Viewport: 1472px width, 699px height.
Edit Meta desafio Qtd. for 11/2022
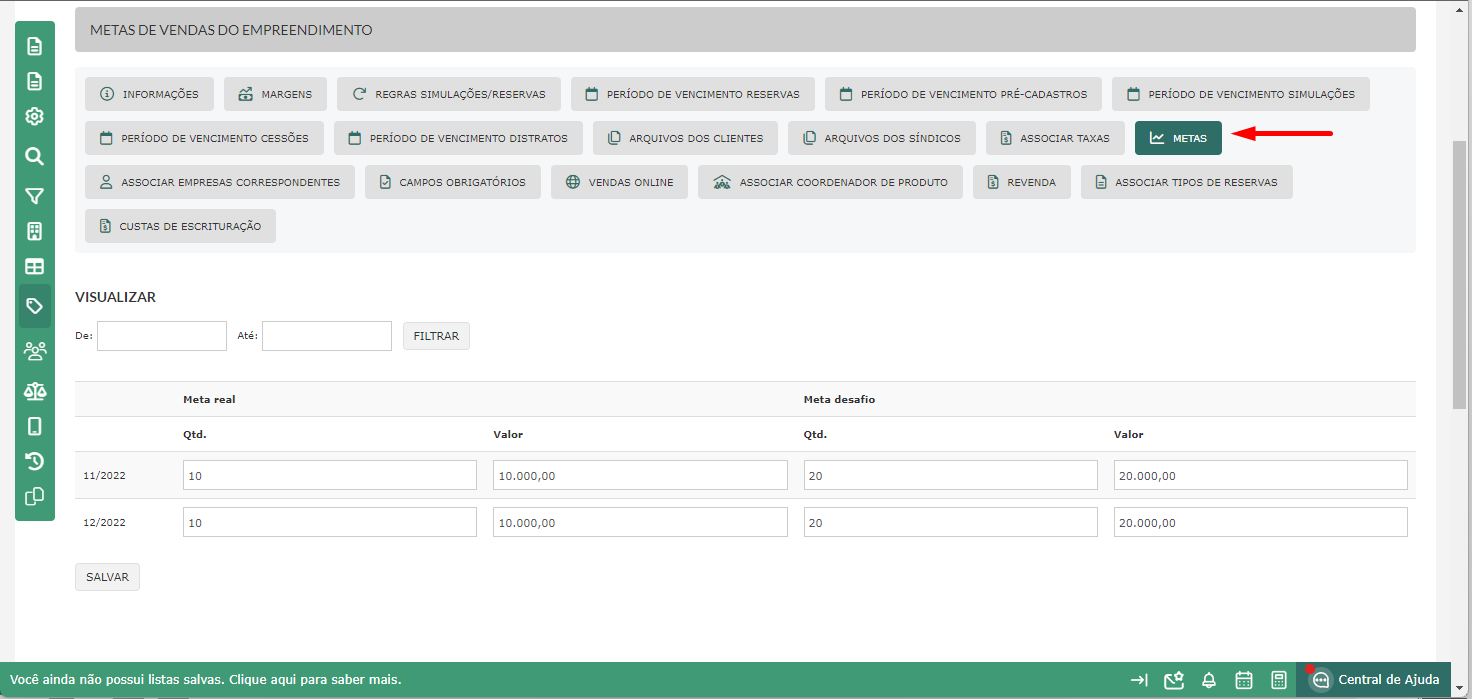coord(951,475)
